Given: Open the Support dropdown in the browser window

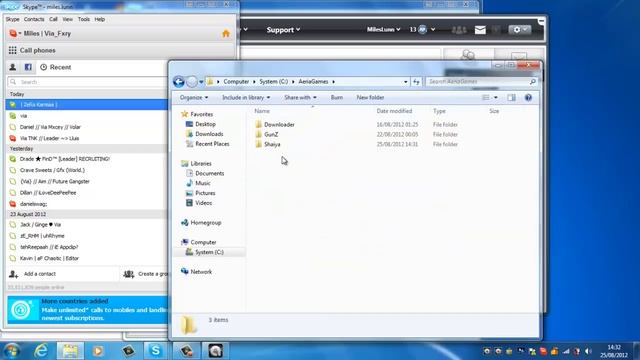Looking at the screenshot, I should click(x=283, y=30).
